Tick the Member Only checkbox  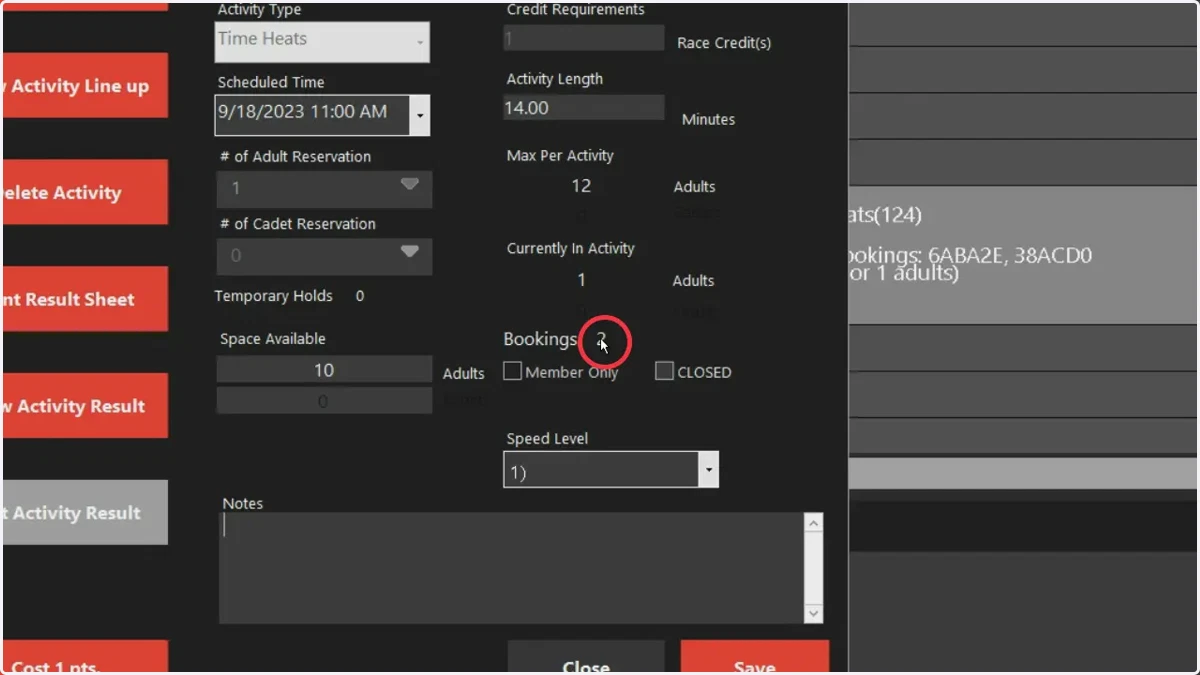tap(512, 372)
